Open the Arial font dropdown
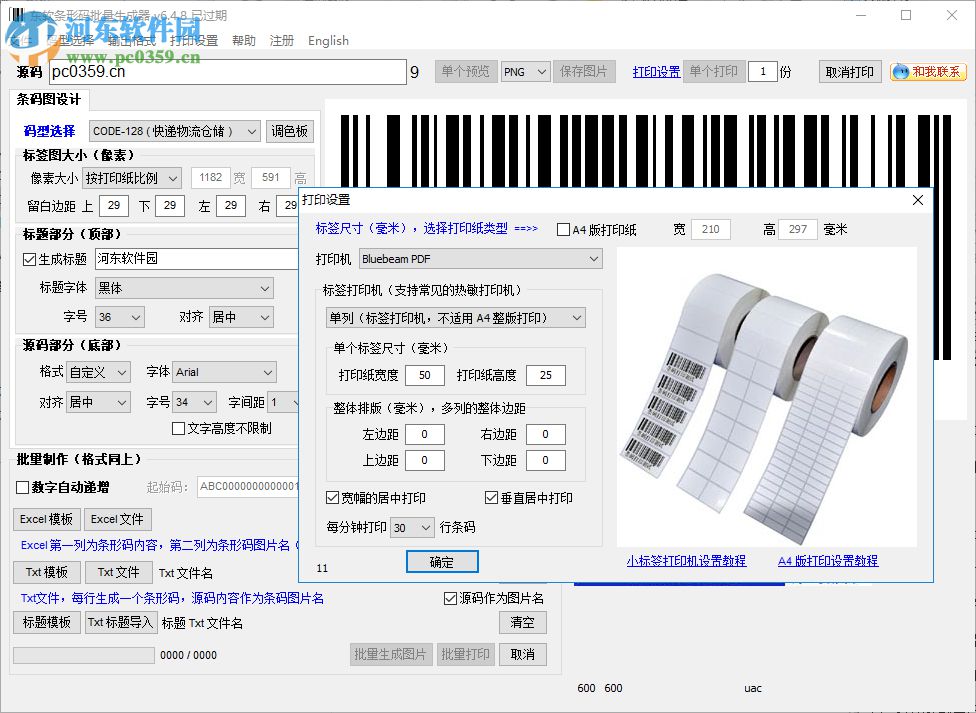The height and width of the screenshot is (713, 976). (224, 371)
